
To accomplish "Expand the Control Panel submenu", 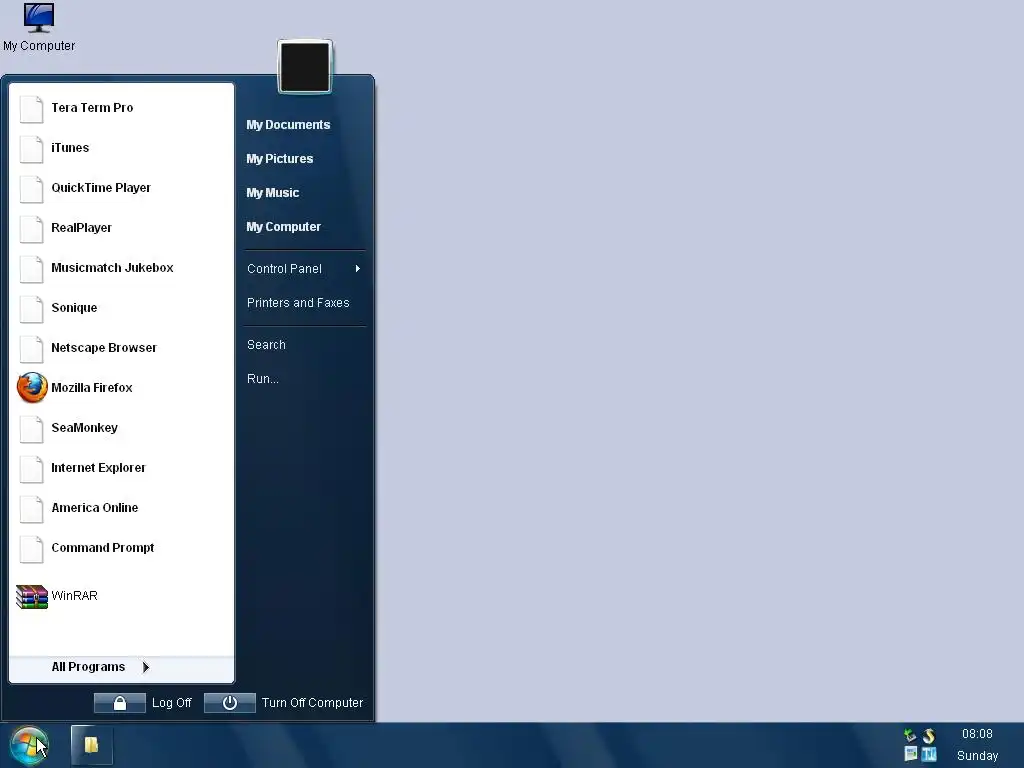I will (304, 268).
